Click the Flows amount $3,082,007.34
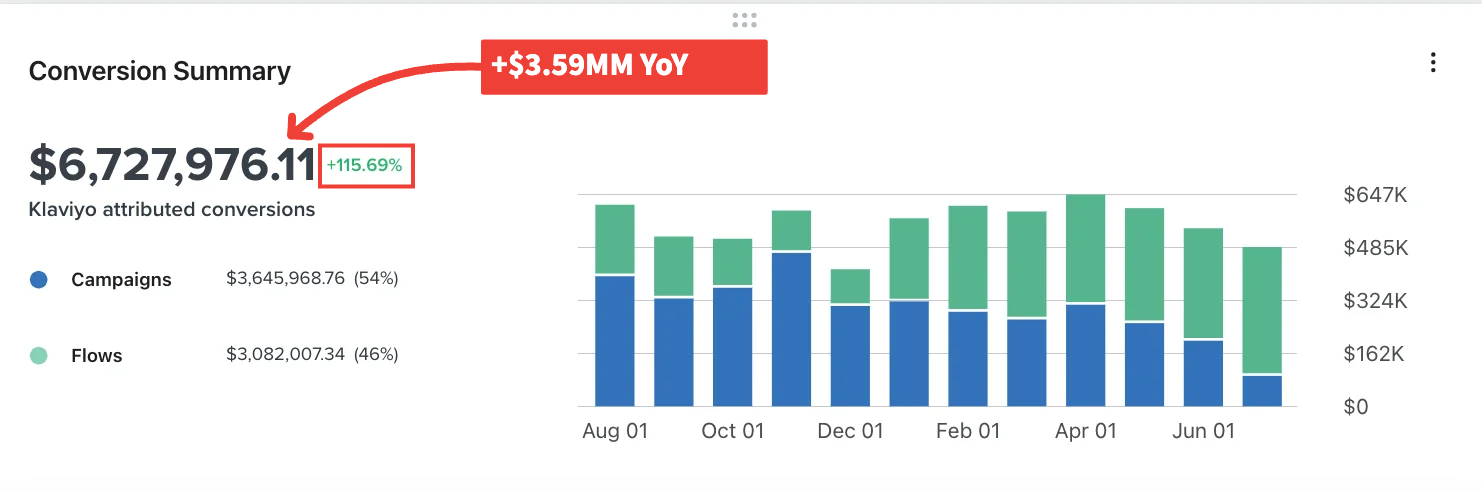Screen dimensions: 1482x492 pos(286,354)
